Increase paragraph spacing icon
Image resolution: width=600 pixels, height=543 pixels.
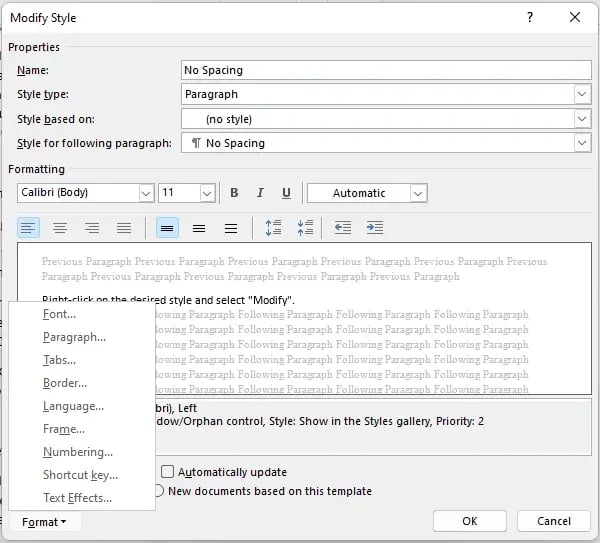[x=273, y=228]
